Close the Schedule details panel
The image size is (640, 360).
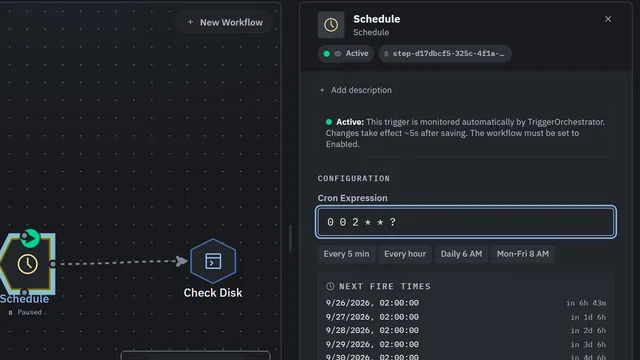pos(608,19)
